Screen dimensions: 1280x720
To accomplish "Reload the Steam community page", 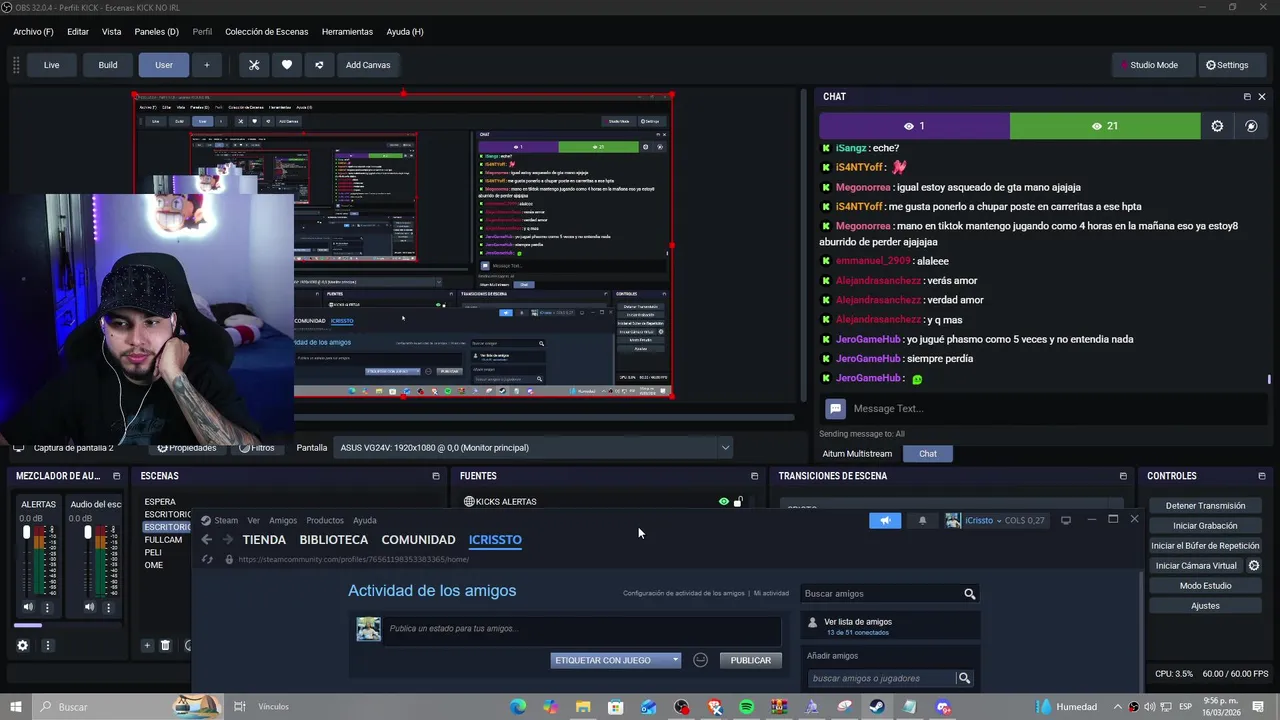I will pyautogui.click(x=207, y=559).
